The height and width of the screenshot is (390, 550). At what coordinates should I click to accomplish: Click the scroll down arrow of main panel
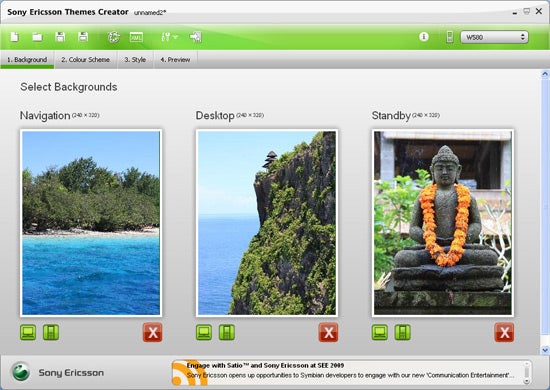pyautogui.click(x=545, y=350)
